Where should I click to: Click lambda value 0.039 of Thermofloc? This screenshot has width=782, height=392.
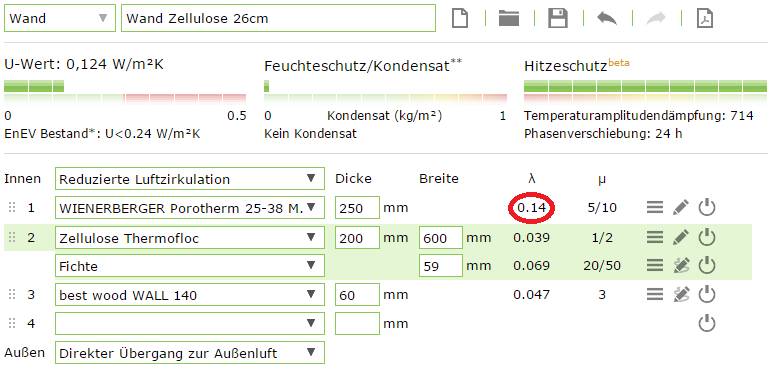coord(532,237)
